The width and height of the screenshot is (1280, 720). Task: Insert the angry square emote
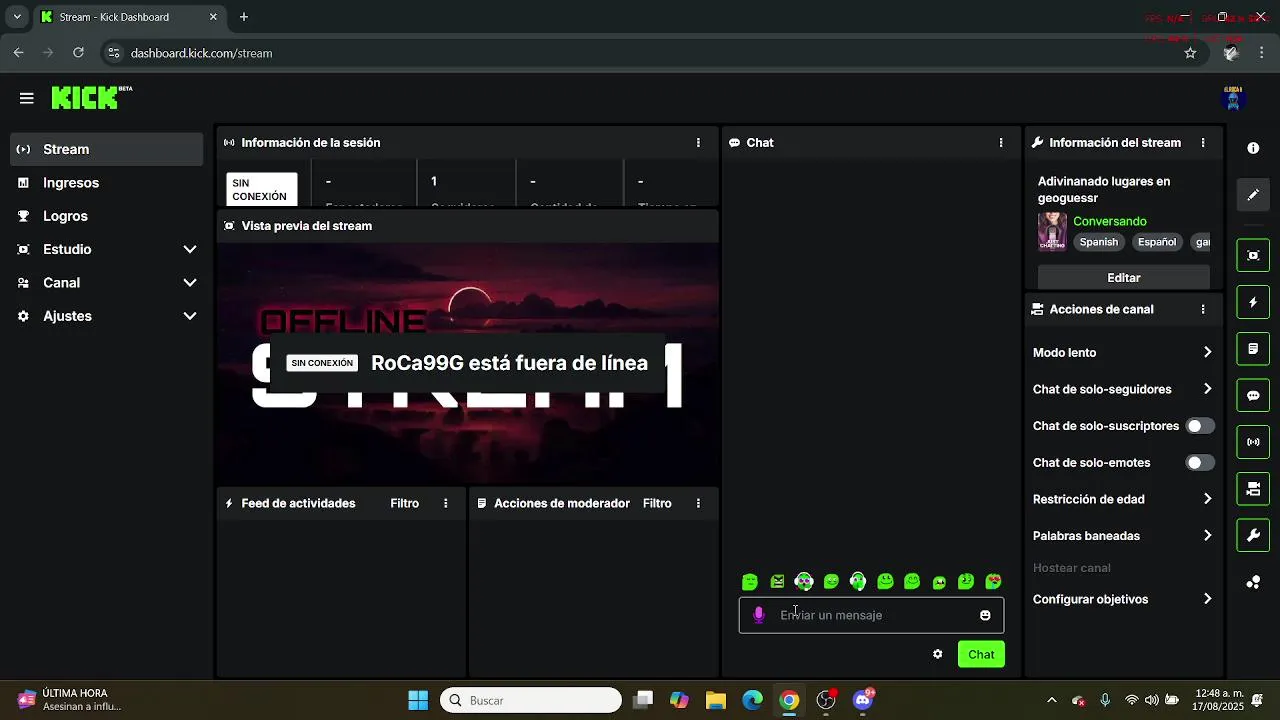pyautogui.click(x=777, y=582)
